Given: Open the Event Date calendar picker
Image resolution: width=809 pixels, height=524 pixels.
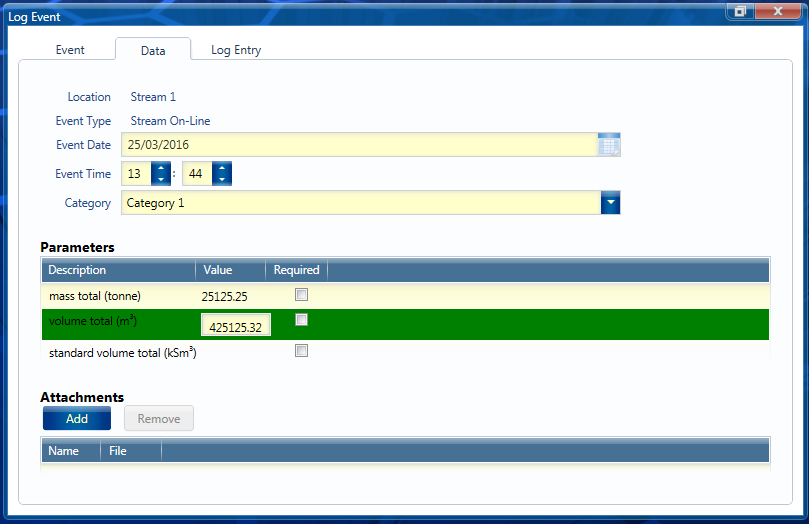Looking at the screenshot, I should click(x=609, y=145).
